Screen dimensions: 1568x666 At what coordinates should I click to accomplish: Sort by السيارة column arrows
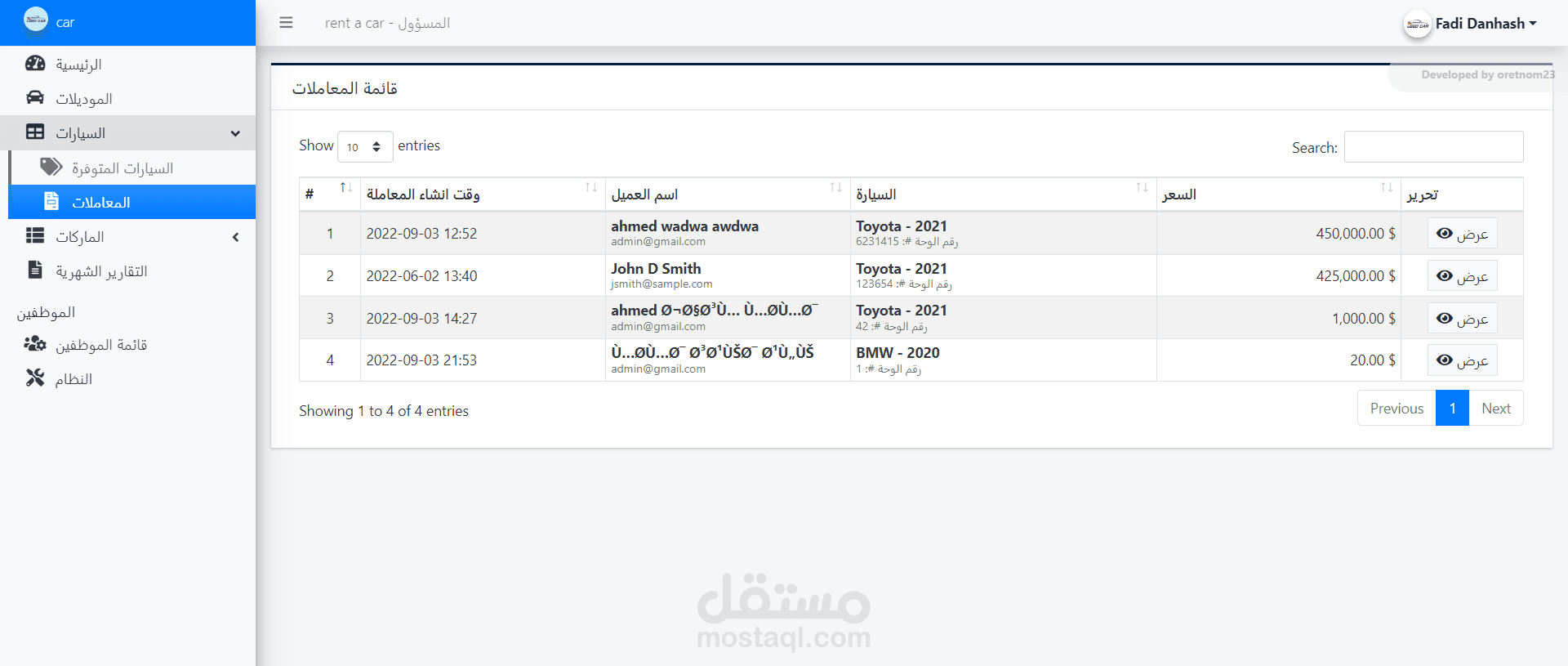(1142, 188)
